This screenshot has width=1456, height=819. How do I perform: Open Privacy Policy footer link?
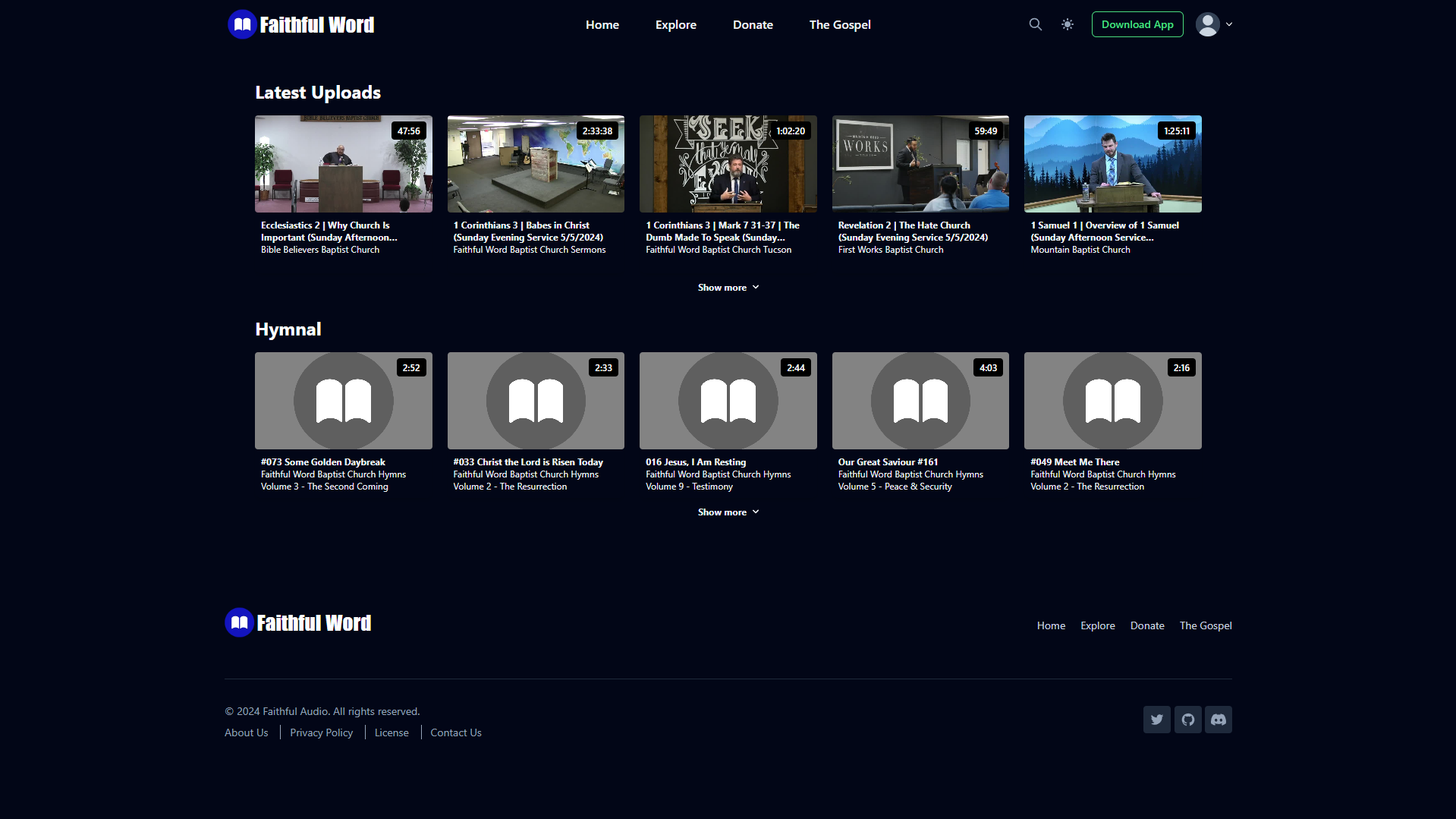pyautogui.click(x=321, y=732)
